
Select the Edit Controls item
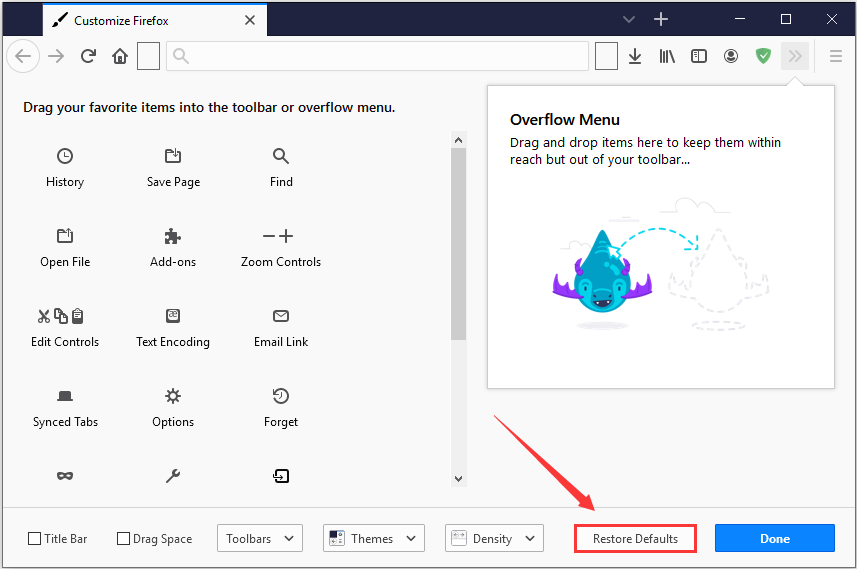click(x=64, y=328)
